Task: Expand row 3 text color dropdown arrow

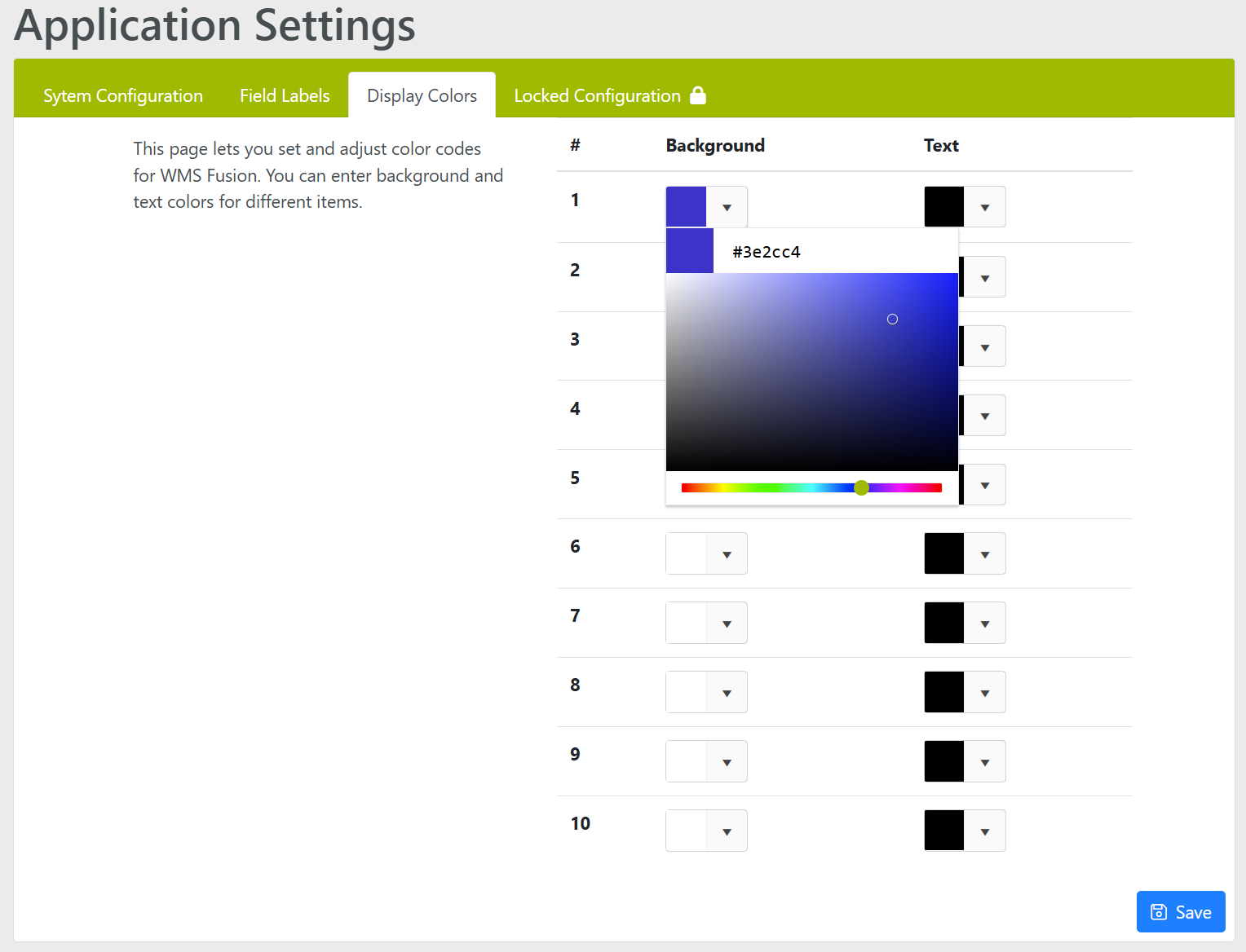Action: coord(985,346)
